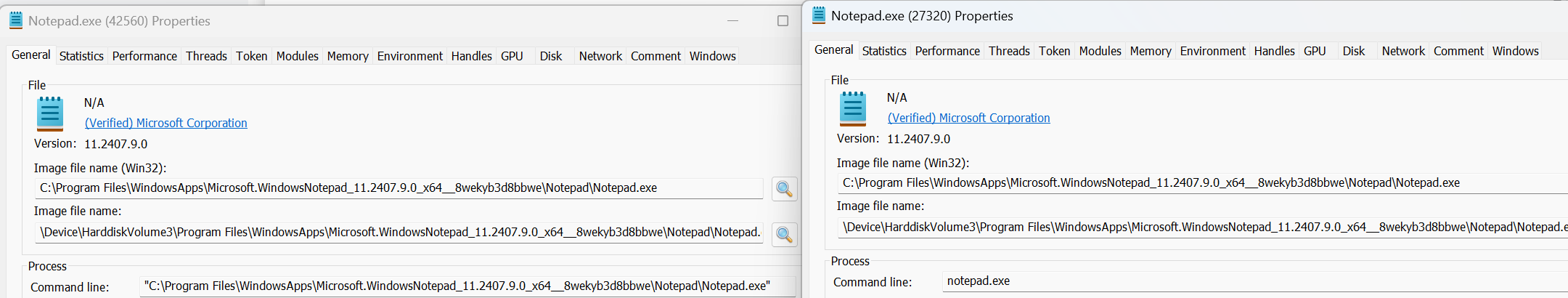This screenshot has width=1568, height=298.
Task: Click the magnifier beside the HarddiskVolume3 image path
Action: click(784, 234)
